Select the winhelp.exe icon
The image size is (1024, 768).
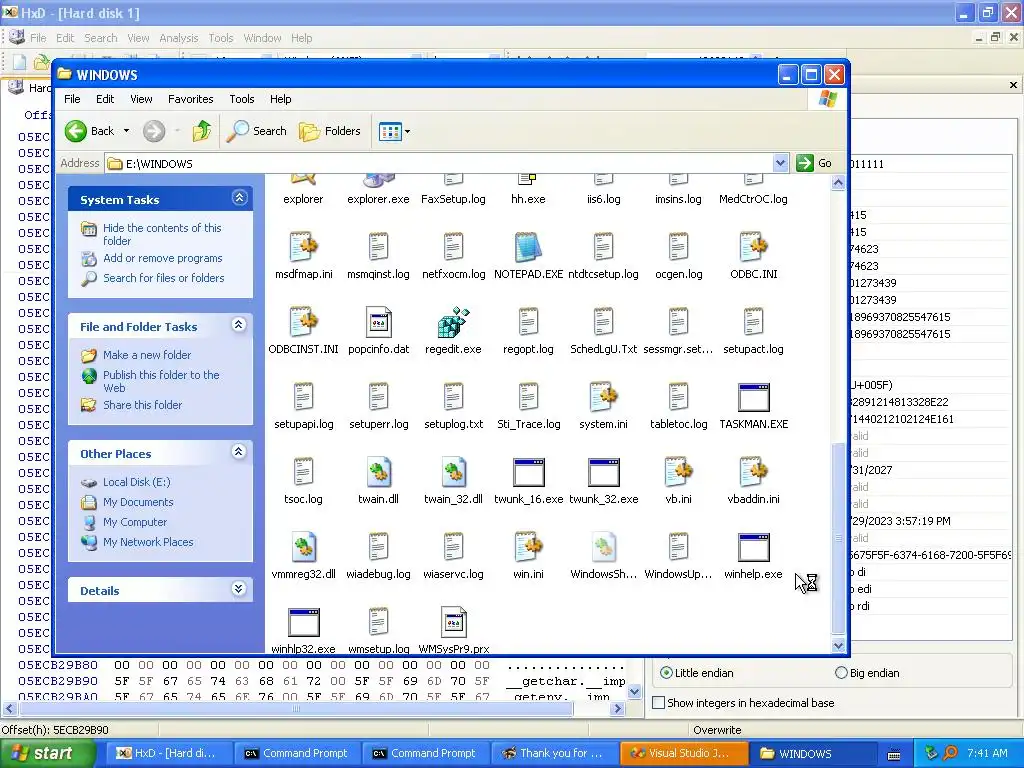click(x=754, y=548)
